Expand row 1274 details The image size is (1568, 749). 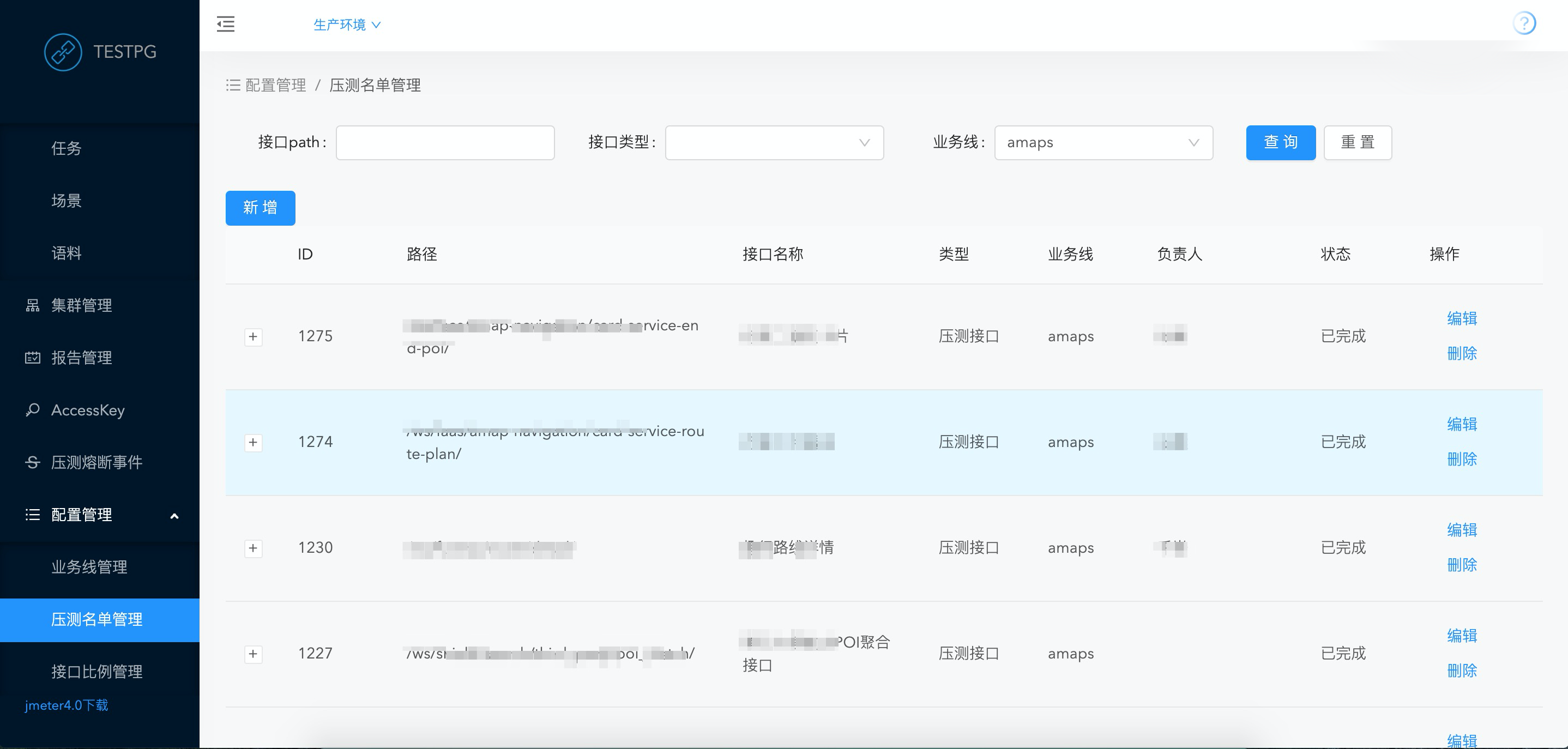(x=253, y=442)
